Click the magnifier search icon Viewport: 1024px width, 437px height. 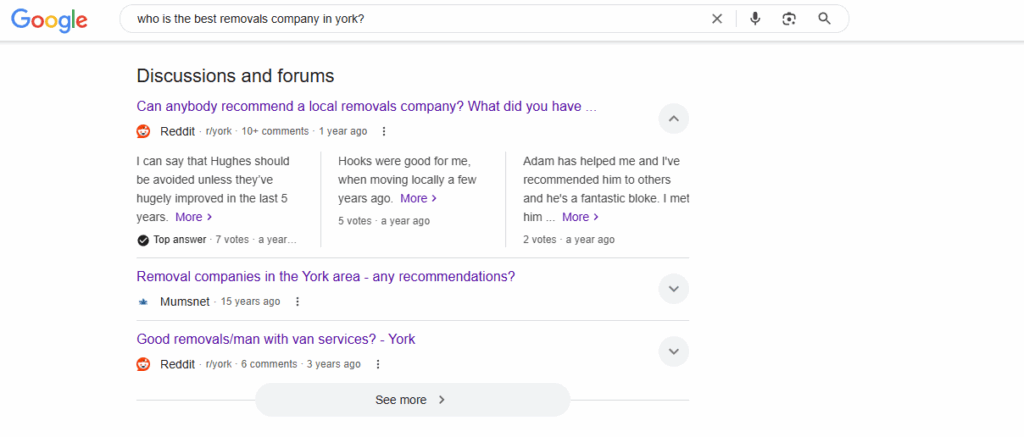[824, 19]
